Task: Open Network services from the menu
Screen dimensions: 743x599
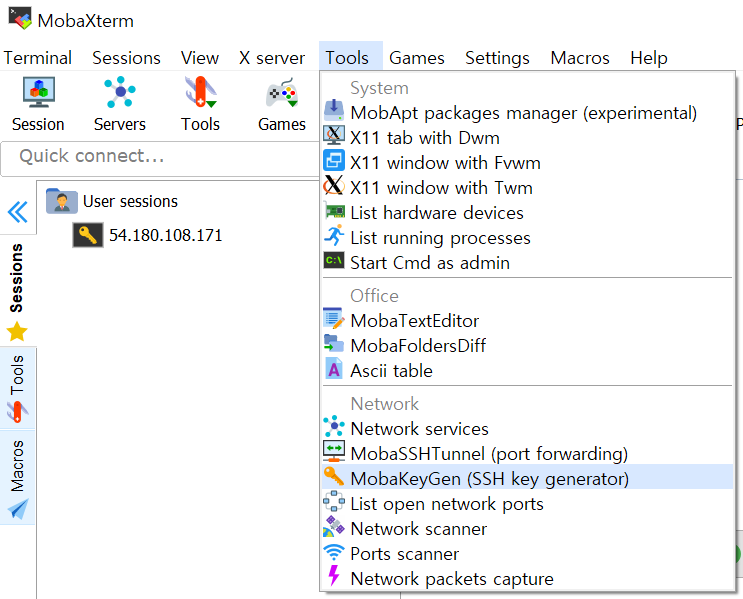Action: coord(527,429)
